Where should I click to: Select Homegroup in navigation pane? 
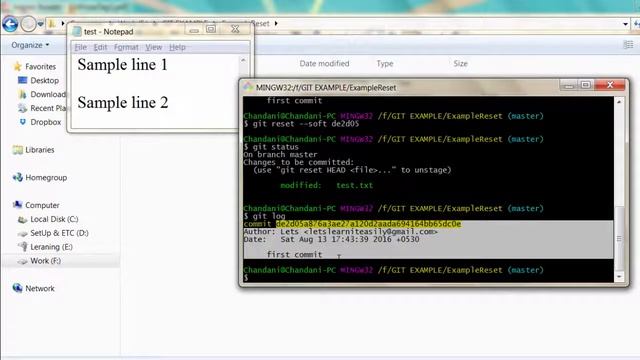click(x=46, y=178)
